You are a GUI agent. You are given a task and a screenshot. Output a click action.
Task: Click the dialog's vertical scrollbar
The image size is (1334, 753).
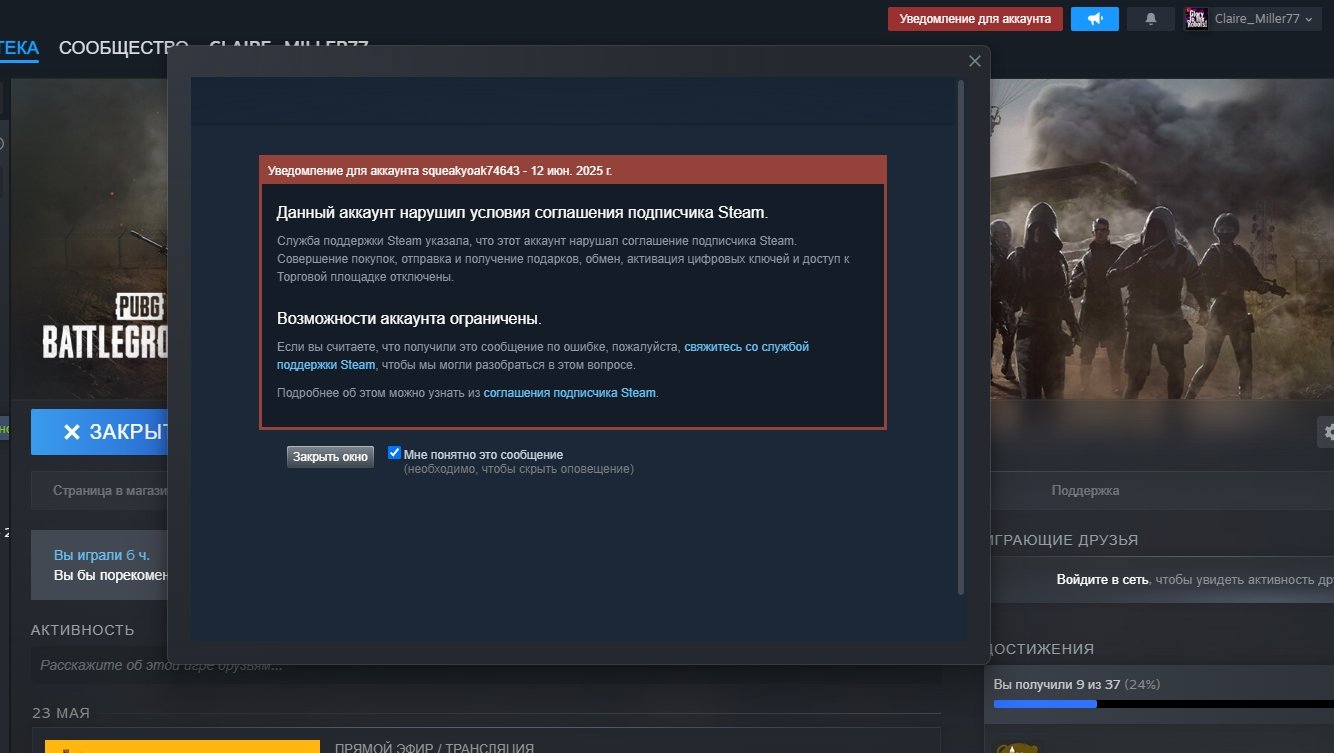(x=961, y=338)
